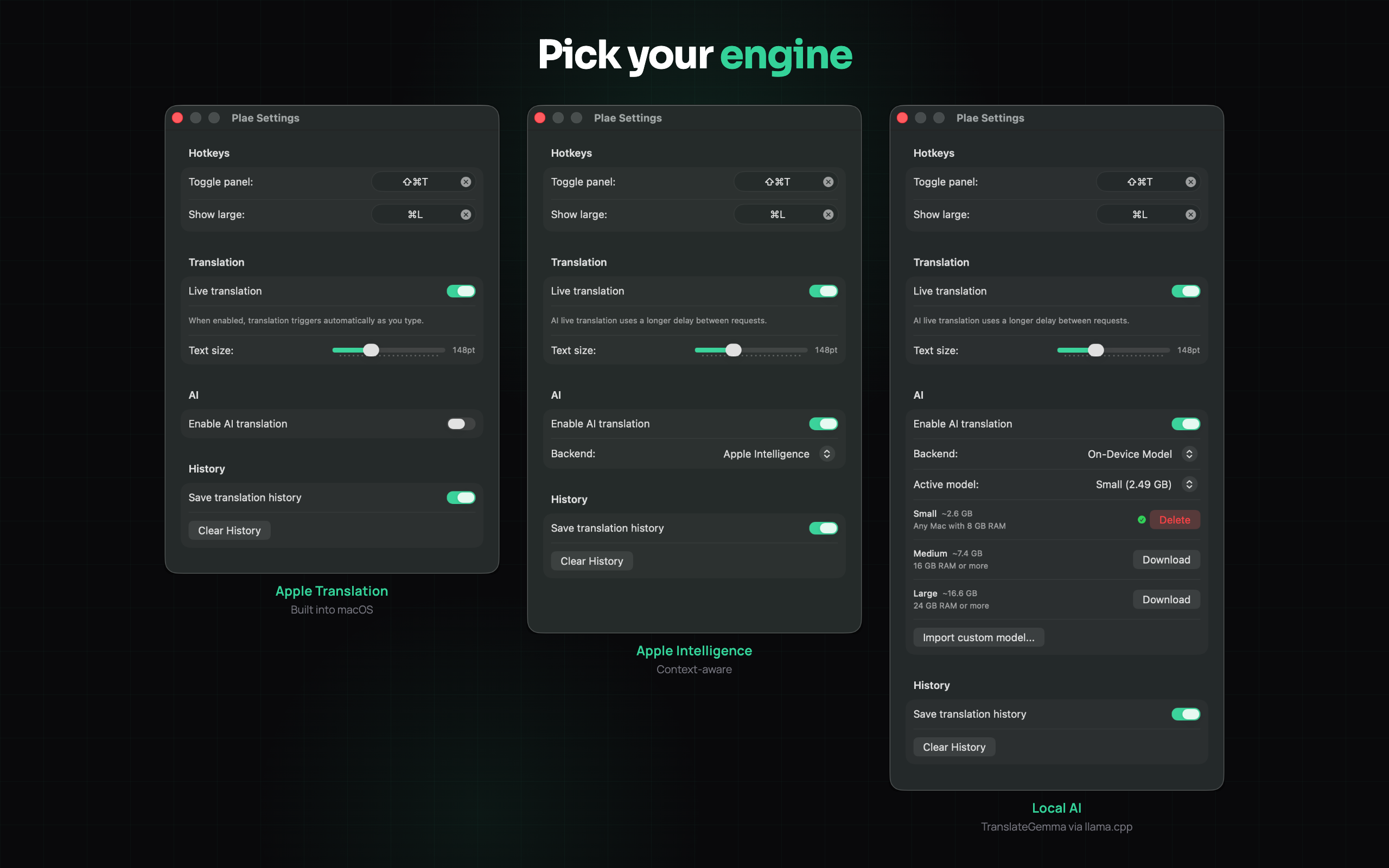Clear the Toggle panel hotkey in Apple Translation window

click(466, 181)
